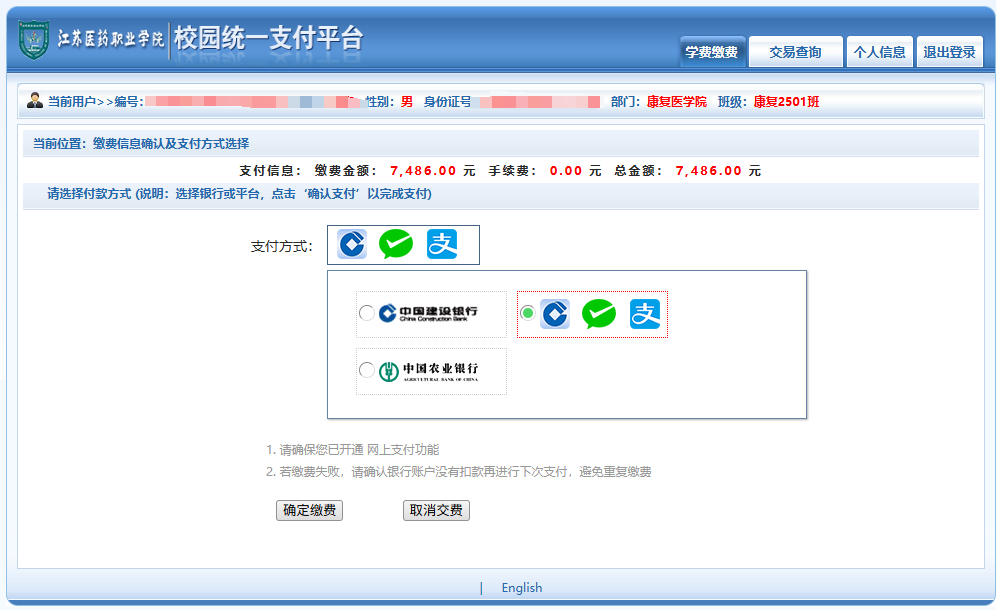Click the 校园统一支付平台 title

[x=268, y=38]
